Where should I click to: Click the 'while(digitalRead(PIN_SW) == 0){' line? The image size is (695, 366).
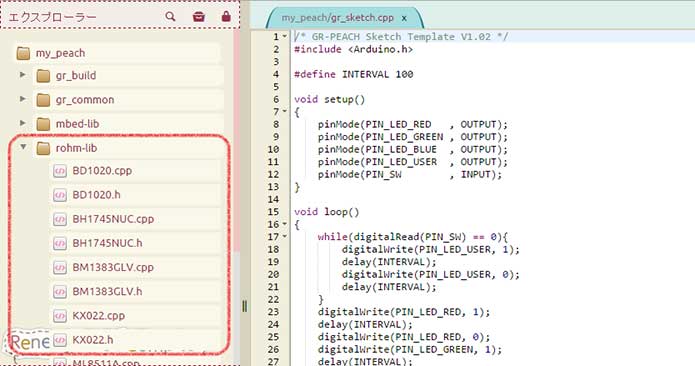tap(412, 237)
